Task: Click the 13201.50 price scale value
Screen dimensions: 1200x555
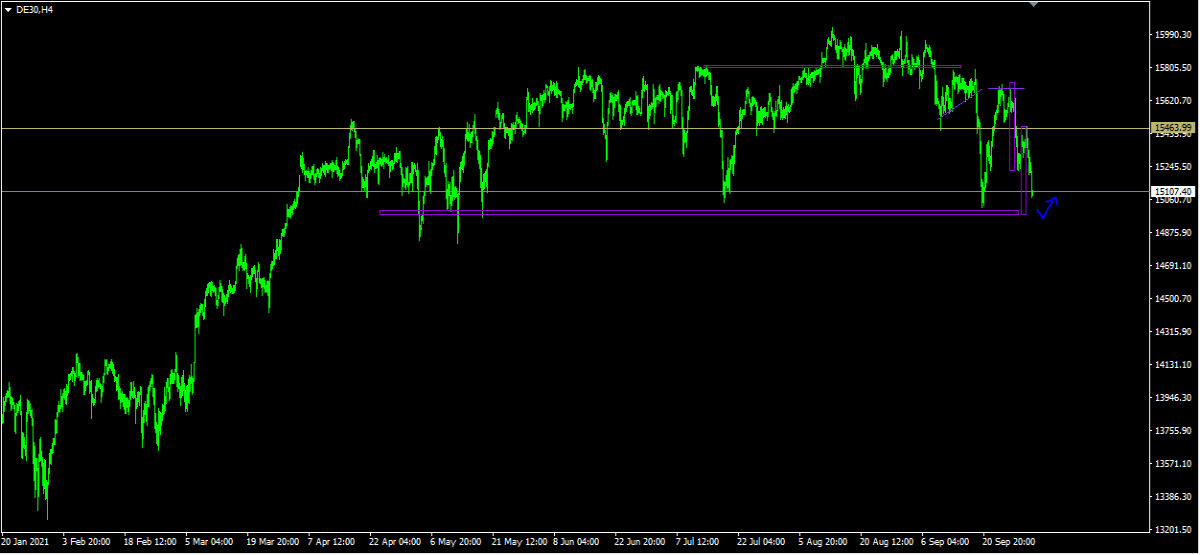Action: [x=1173, y=530]
